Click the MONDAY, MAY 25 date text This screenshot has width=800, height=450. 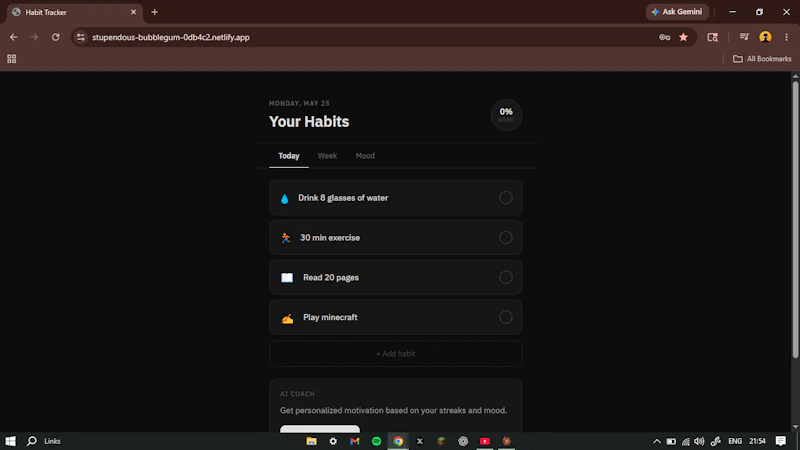point(299,103)
